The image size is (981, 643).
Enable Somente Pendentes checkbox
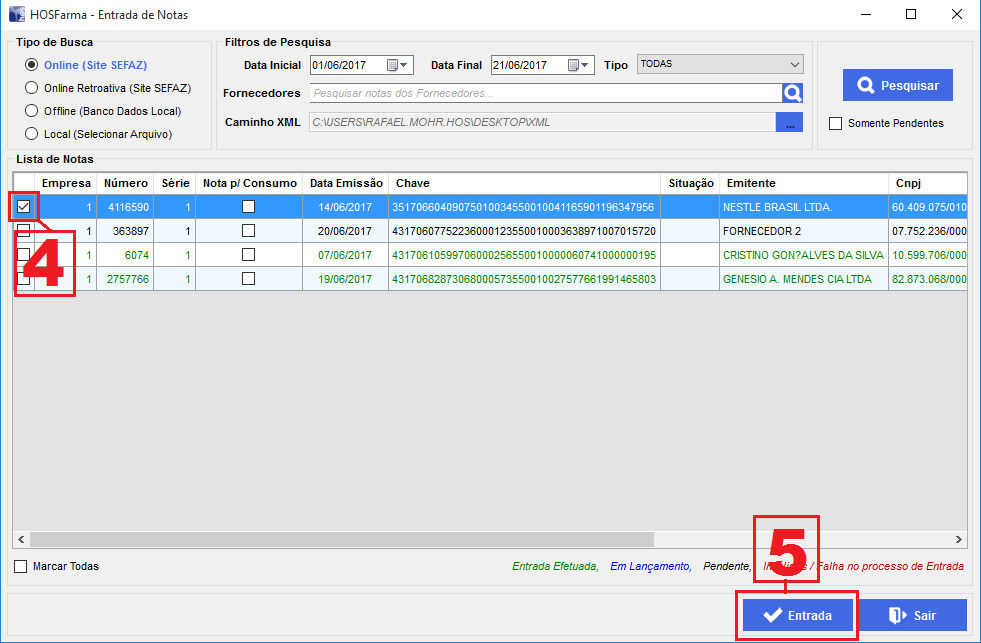[836, 123]
